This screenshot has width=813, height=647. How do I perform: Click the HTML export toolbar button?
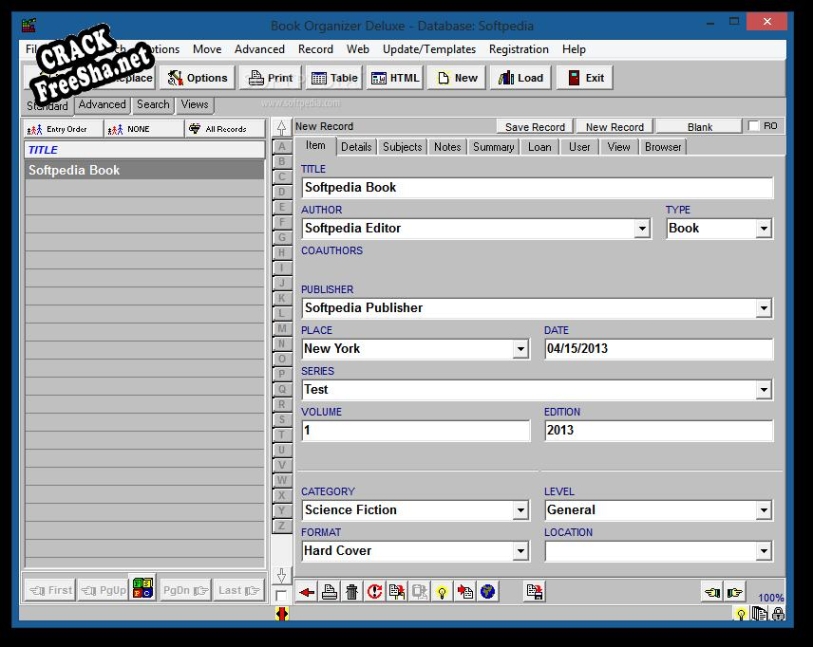395,78
